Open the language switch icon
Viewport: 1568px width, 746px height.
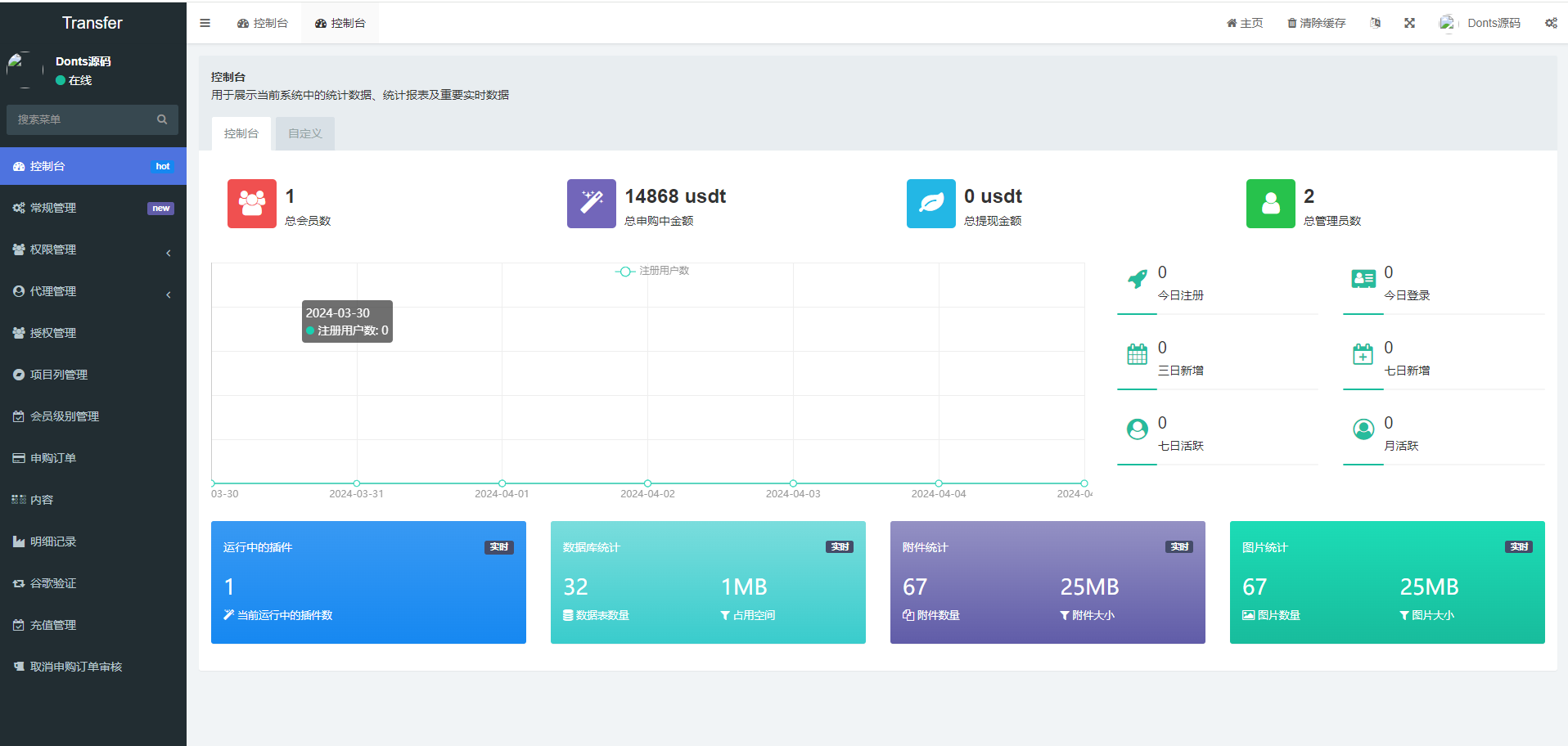1375,23
